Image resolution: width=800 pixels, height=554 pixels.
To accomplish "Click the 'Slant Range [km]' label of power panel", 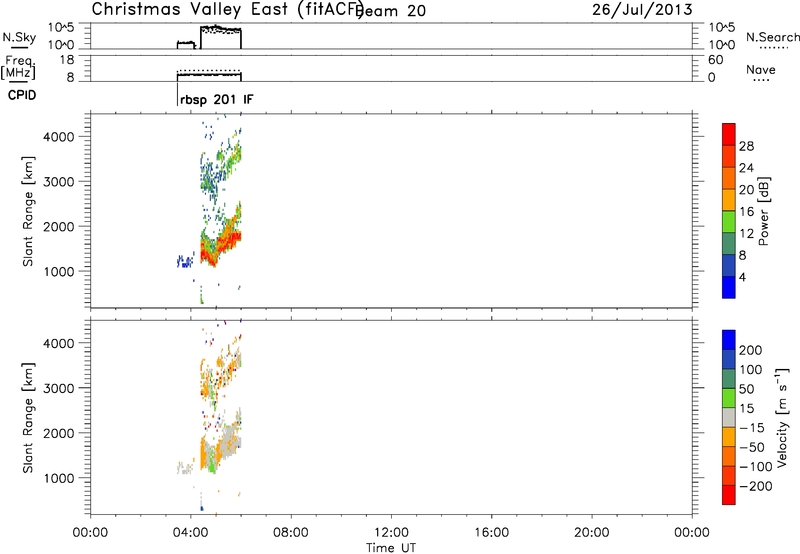I will point(28,211).
